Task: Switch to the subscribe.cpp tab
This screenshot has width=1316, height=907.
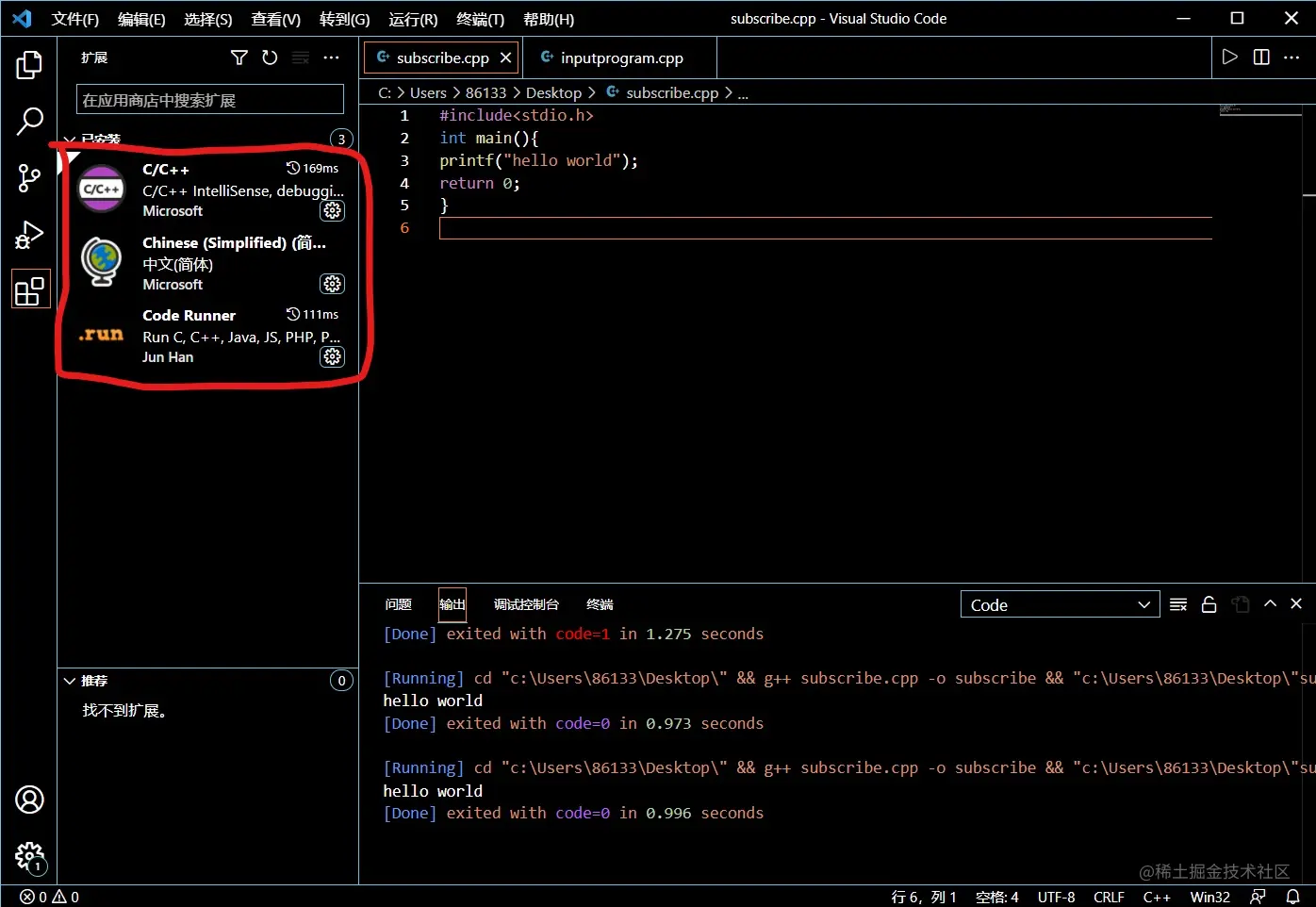Action: pyautogui.click(x=441, y=58)
